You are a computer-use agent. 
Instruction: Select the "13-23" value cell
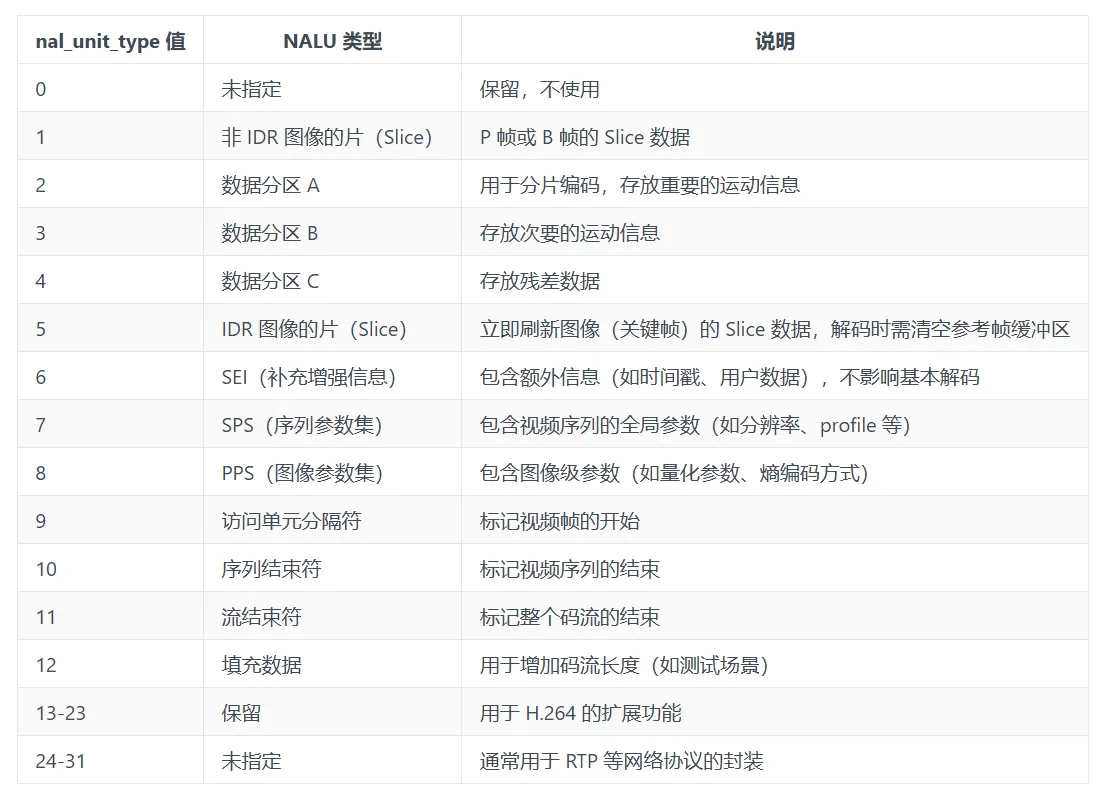(x=61, y=713)
